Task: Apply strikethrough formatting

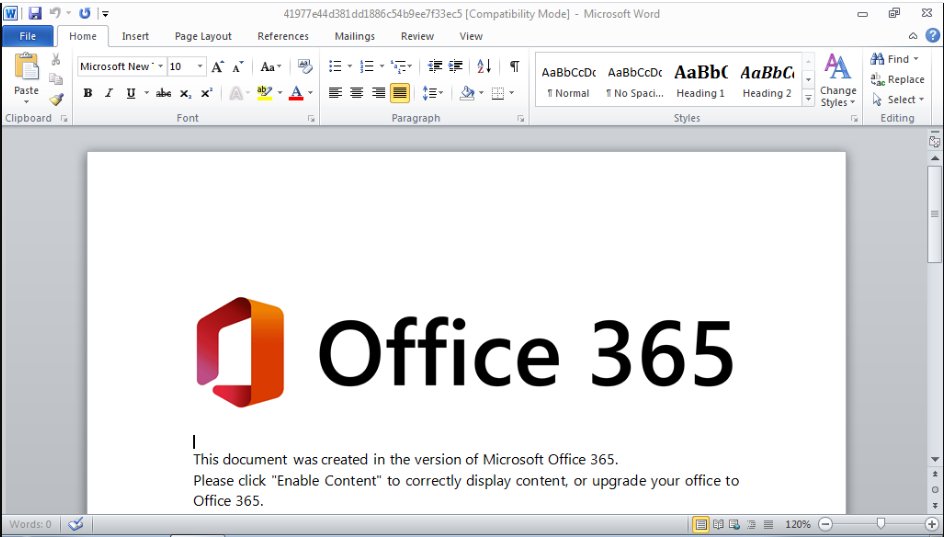Action: (163, 93)
